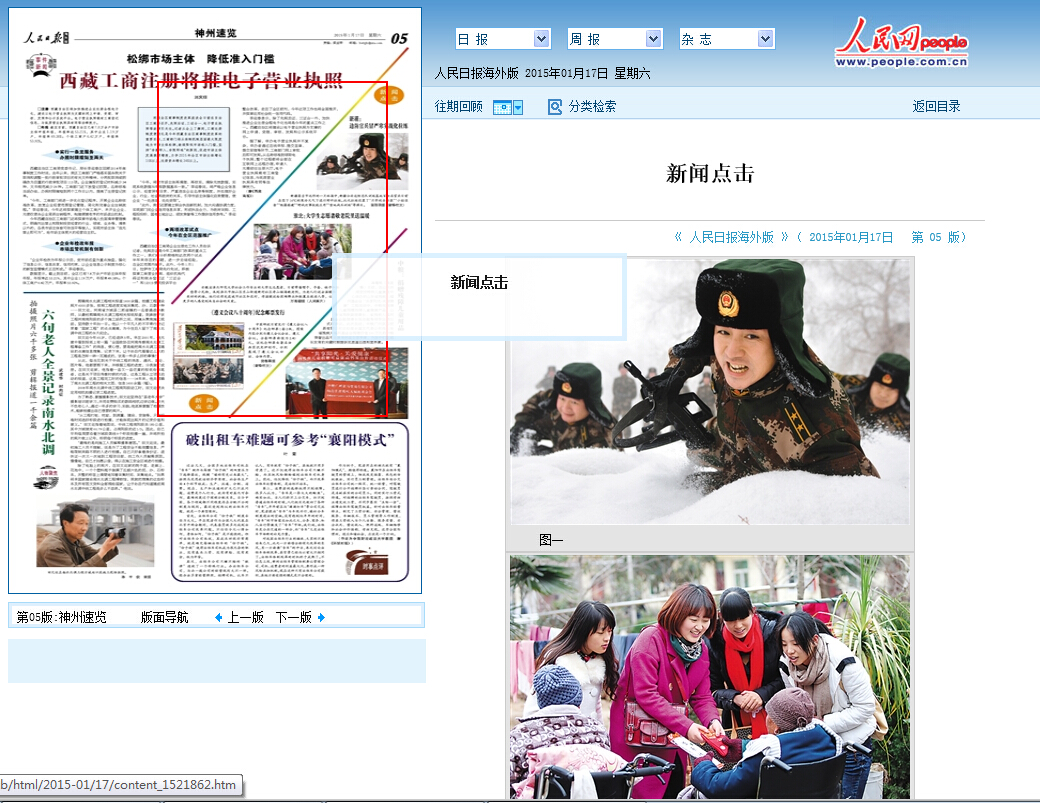Click the calendar icon beside 往期回顾
The width and height of the screenshot is (1040, 803).
(x=502, y=107)
